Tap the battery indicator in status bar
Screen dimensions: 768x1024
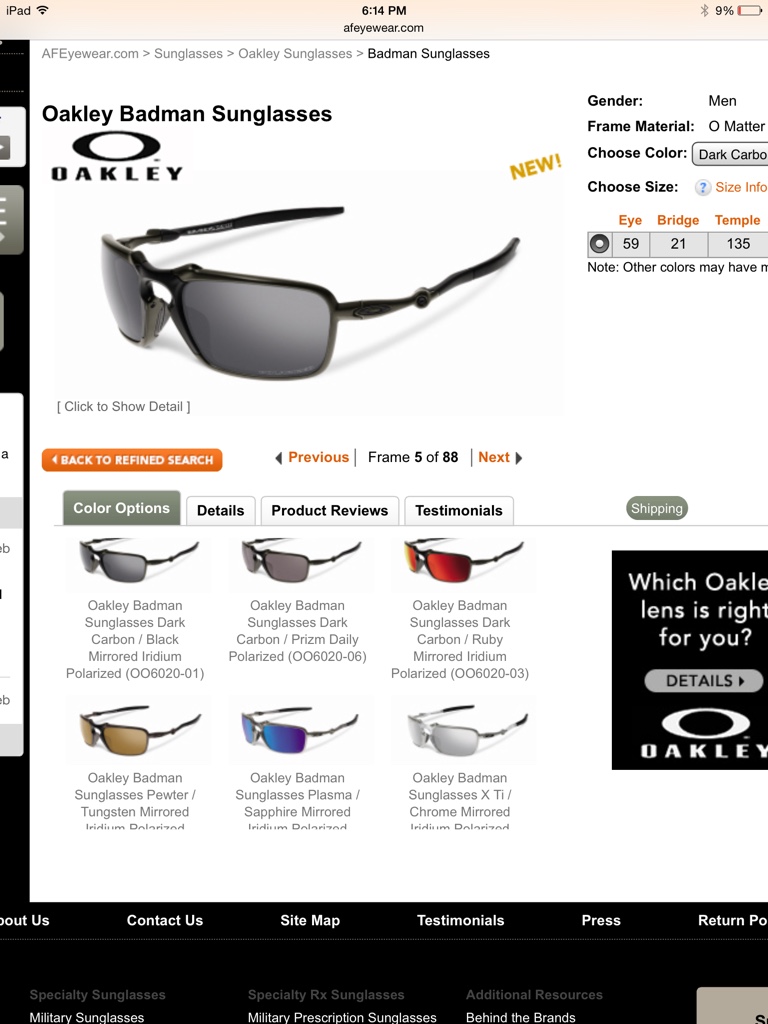pyautogui.click(x=748, y=10)
